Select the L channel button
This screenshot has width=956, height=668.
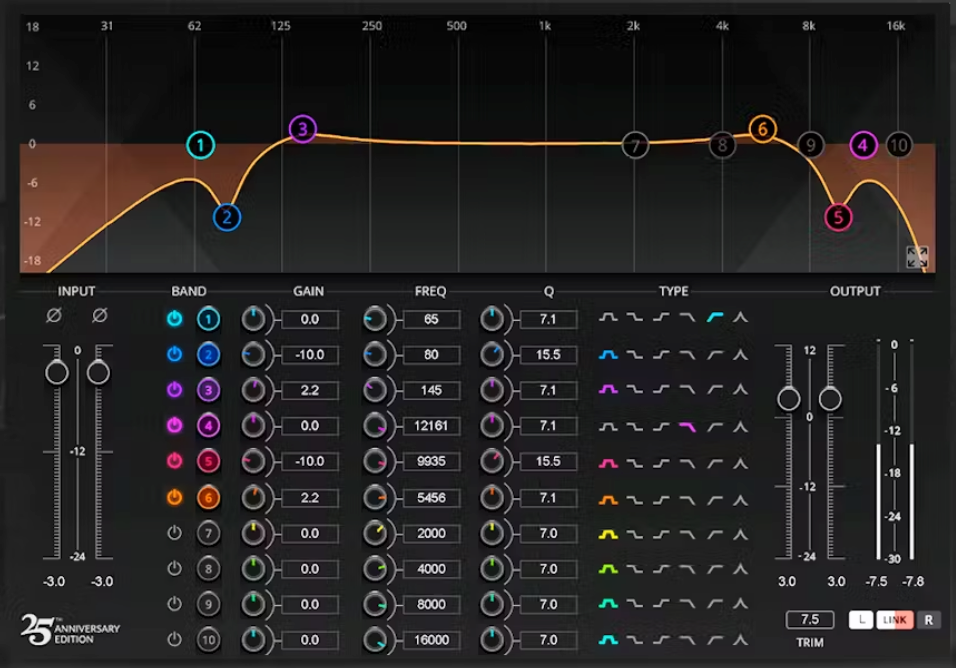pos(861,620)
